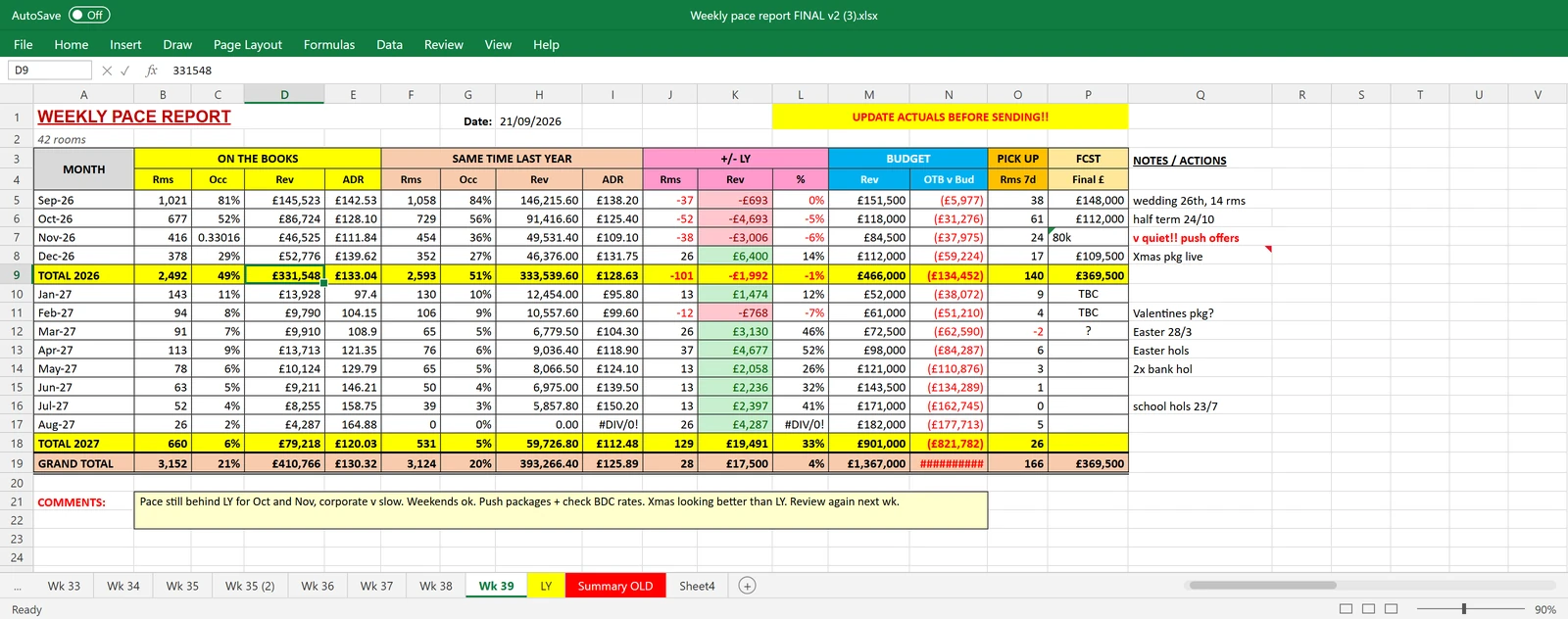Select the BUDGET header cell
This screenshot has width=1568, height=619.
pyautogui.click(x=908, y=159)
